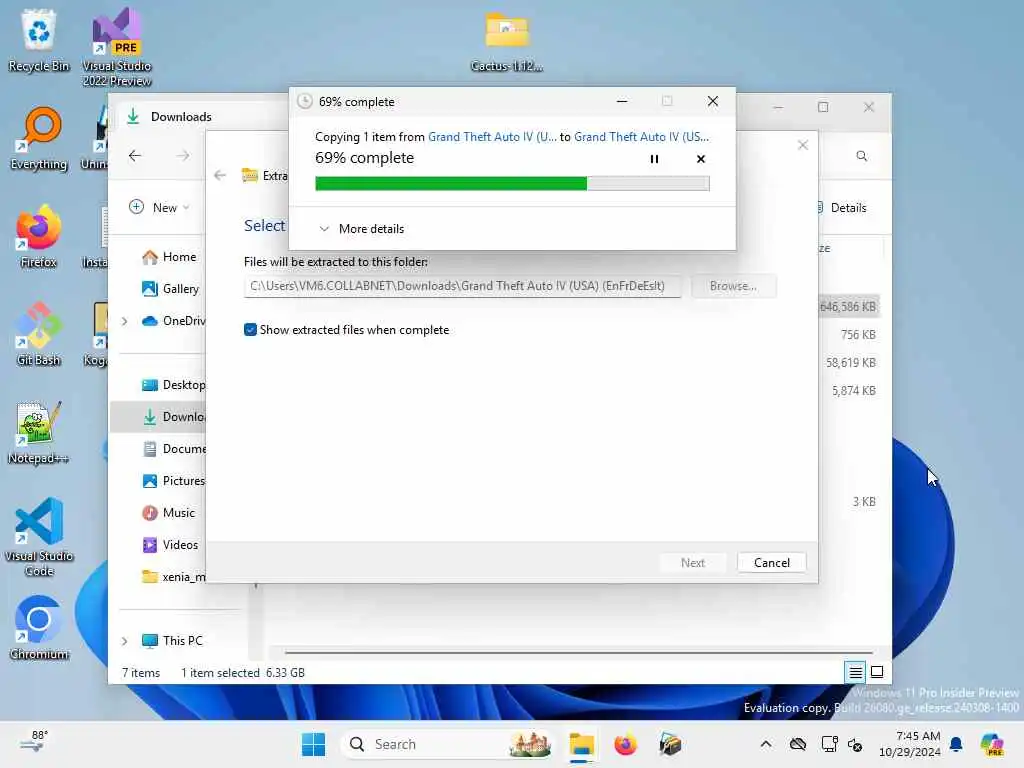Open the New dropdown in File Explorer

tap(159, 207)
